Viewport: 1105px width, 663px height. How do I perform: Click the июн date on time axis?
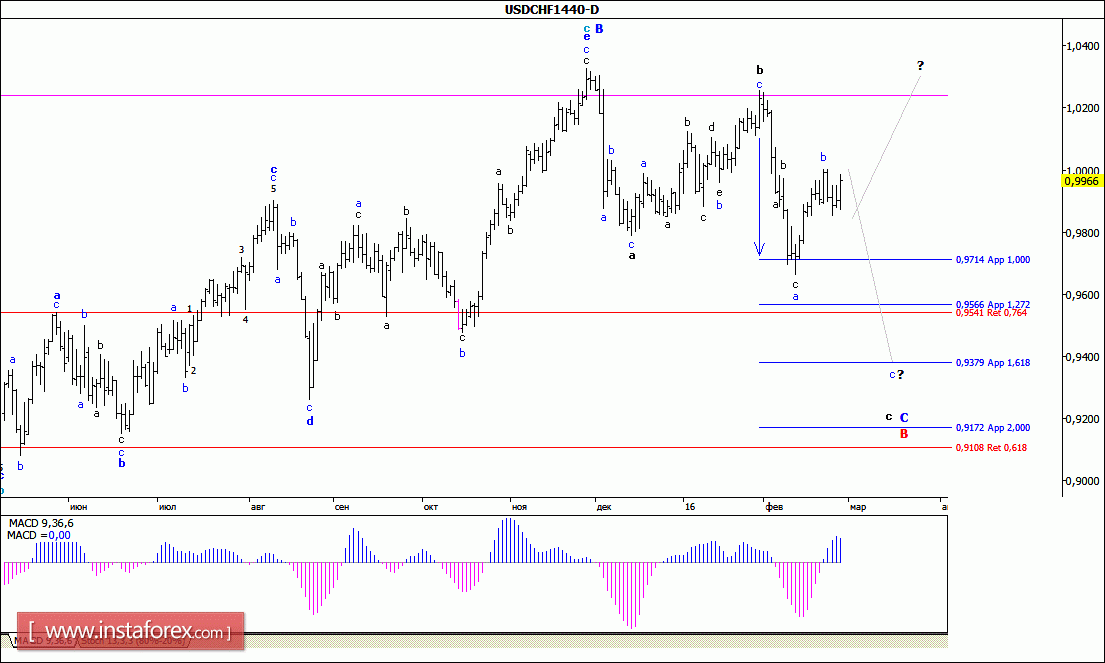pos(79,507)
